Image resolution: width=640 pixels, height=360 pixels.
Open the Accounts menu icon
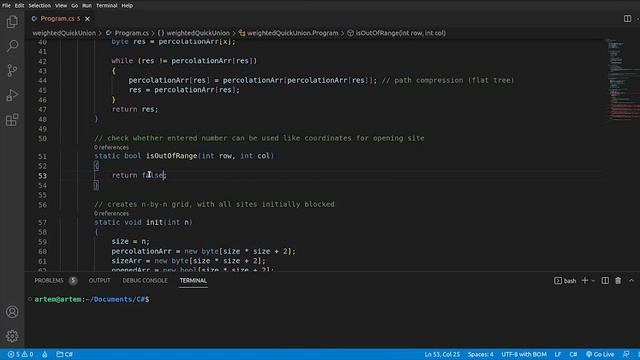(x=12, y=312)
